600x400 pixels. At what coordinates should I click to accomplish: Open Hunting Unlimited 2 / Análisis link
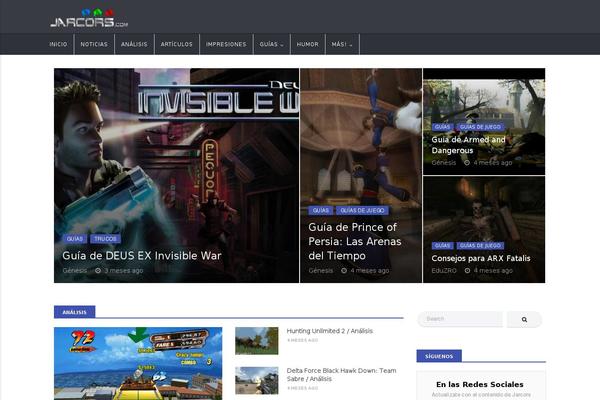coord(329,331)
